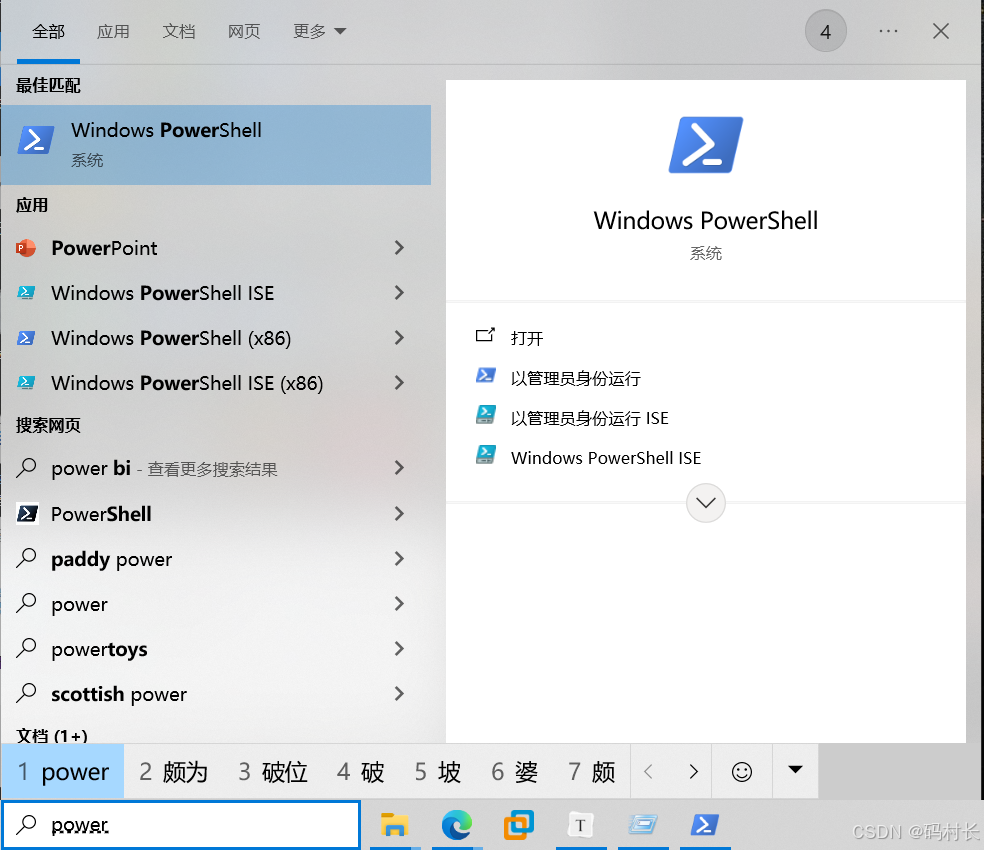This screenshot has height=850, width=984.
Task: Expand the power bi suggestion arrow
Action: pyautogui.click(x=399, y=468)
